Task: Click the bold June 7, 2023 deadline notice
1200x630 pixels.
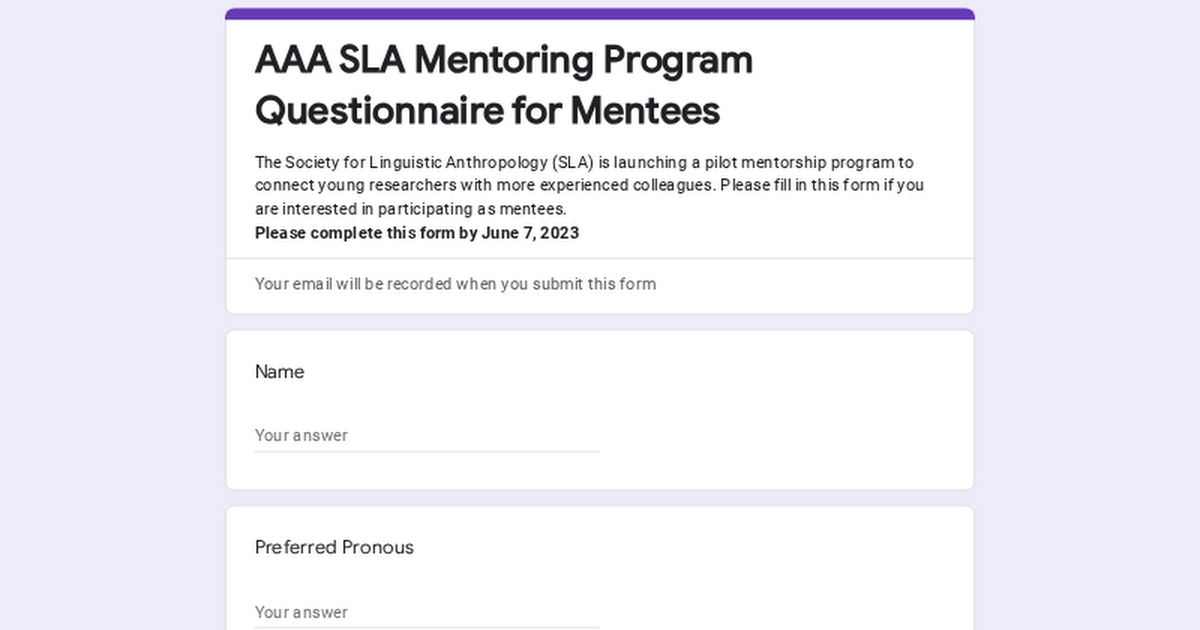Action: coord(417,233)
